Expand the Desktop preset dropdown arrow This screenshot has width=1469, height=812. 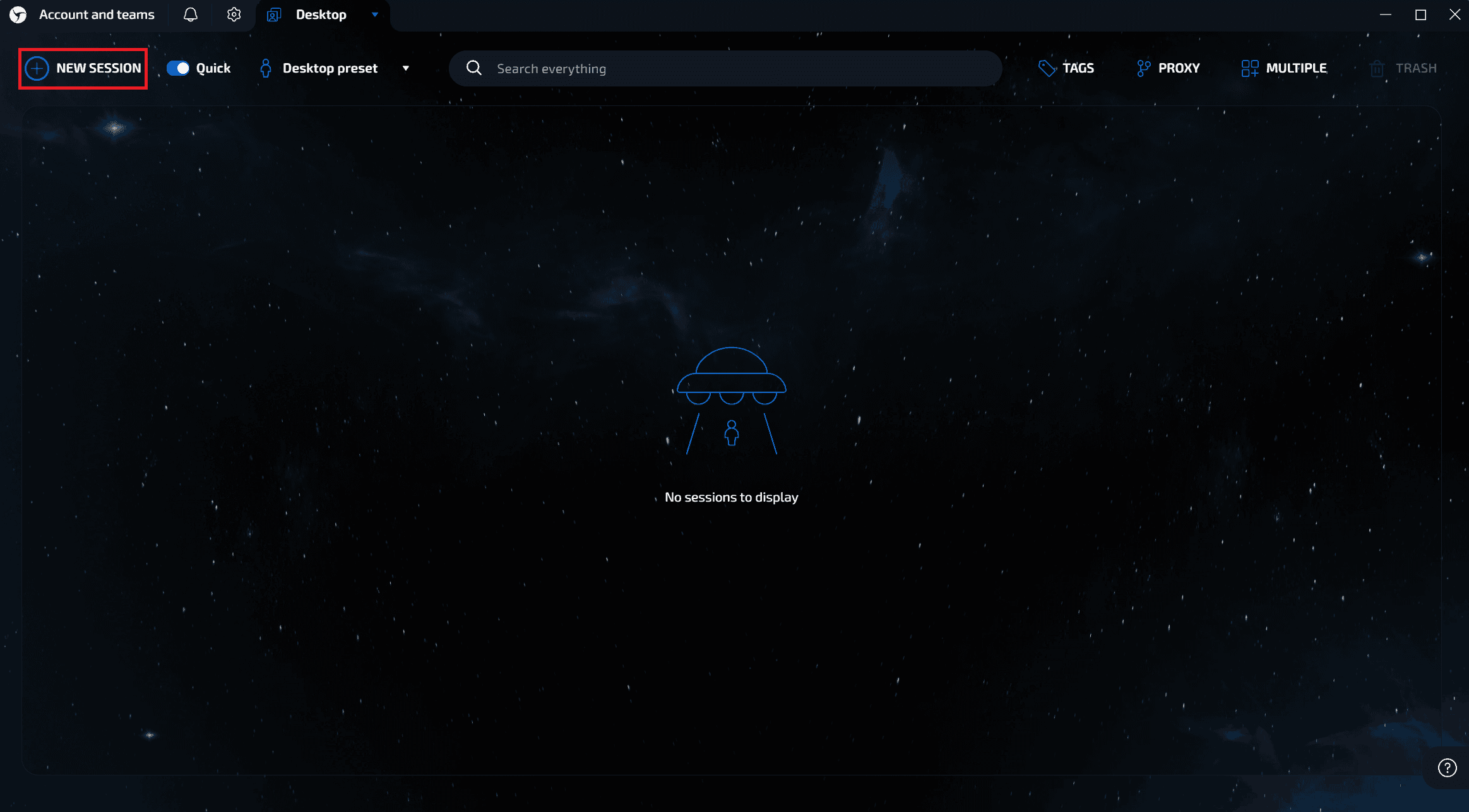point(406,68)
